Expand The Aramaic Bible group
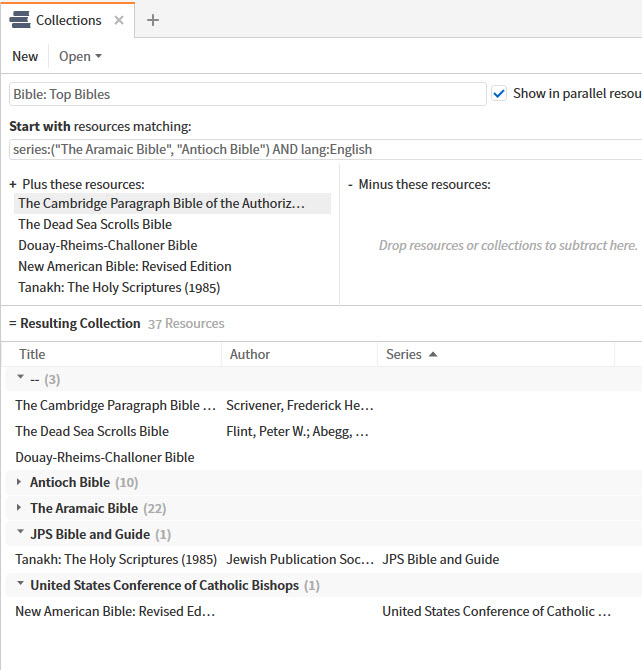642x670 pixels. click(x=19, y=508)
